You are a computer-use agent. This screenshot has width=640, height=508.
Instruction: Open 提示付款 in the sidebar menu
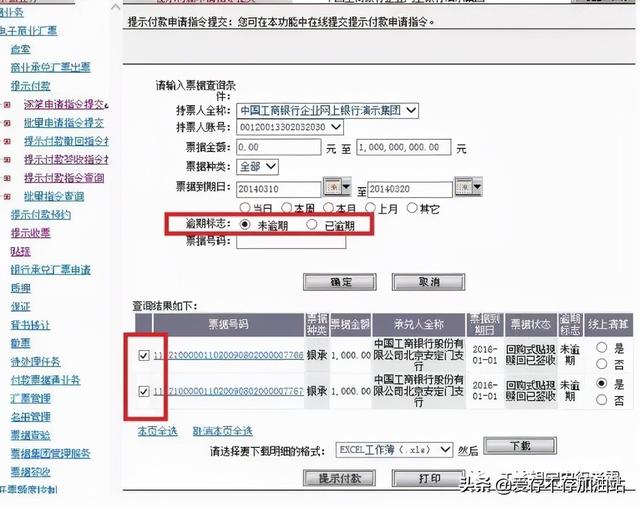(x=31, y=86)
